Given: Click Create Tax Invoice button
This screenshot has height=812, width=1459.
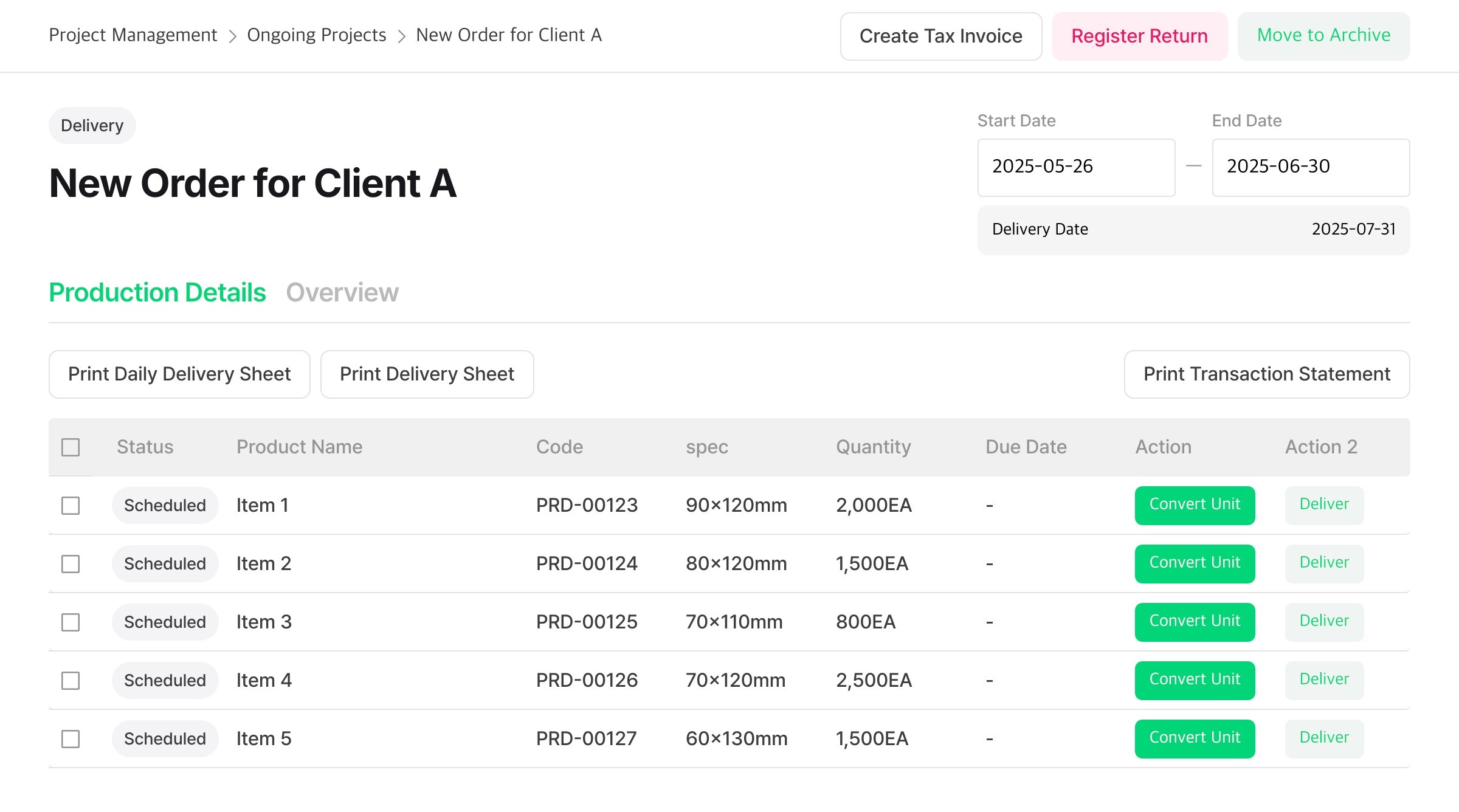Looking at the screenshot, I should 940,36.
